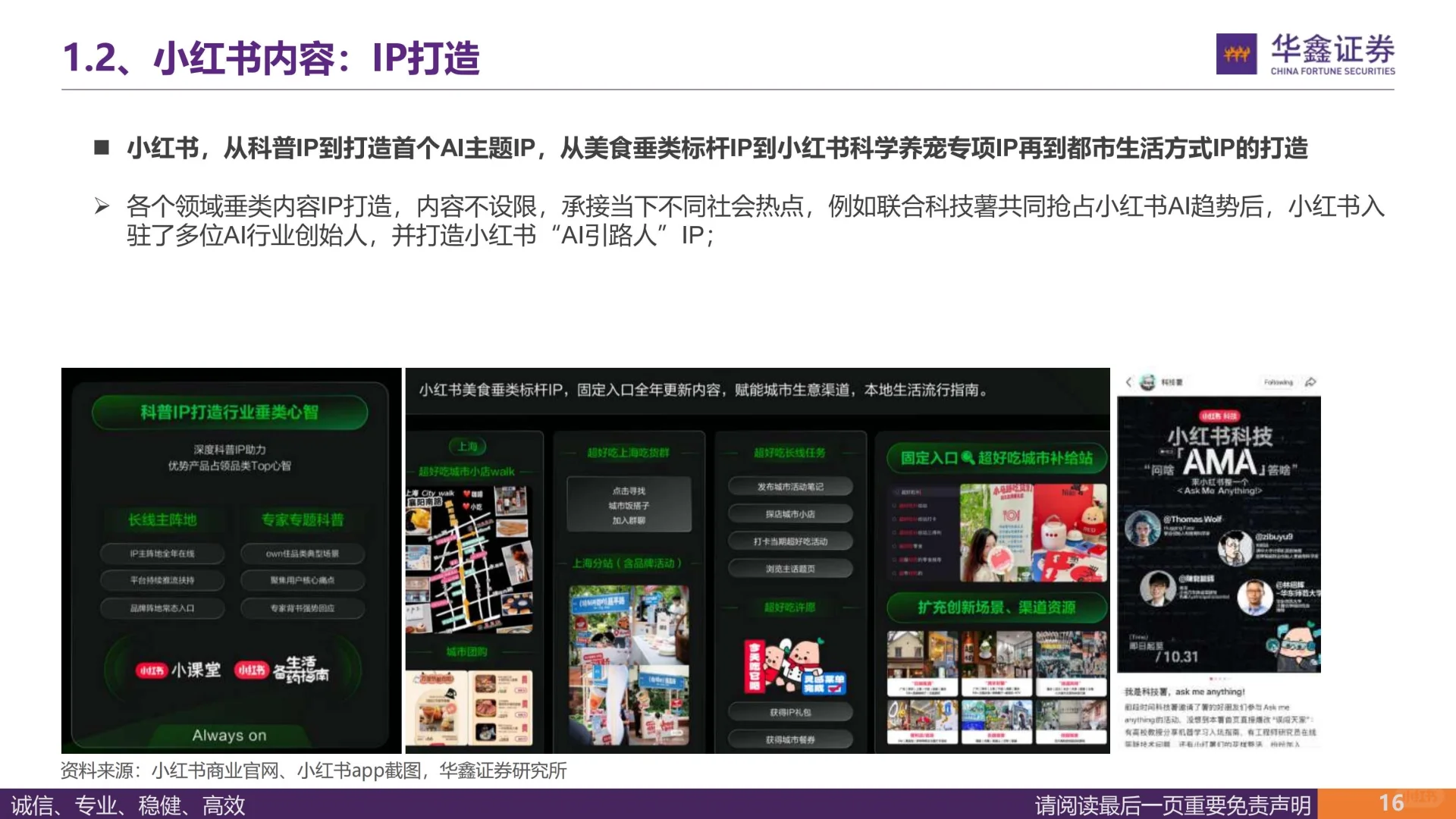Click the share icon on the 科技薯 post
1456x819 pixels.
(x=1311, y=381)
